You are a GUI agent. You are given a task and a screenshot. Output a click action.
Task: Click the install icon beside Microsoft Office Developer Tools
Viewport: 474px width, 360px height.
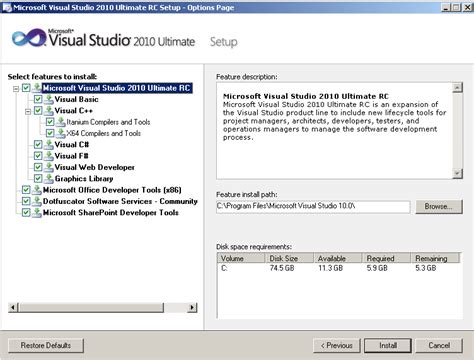pyautogui.click(x=37, y=190)
